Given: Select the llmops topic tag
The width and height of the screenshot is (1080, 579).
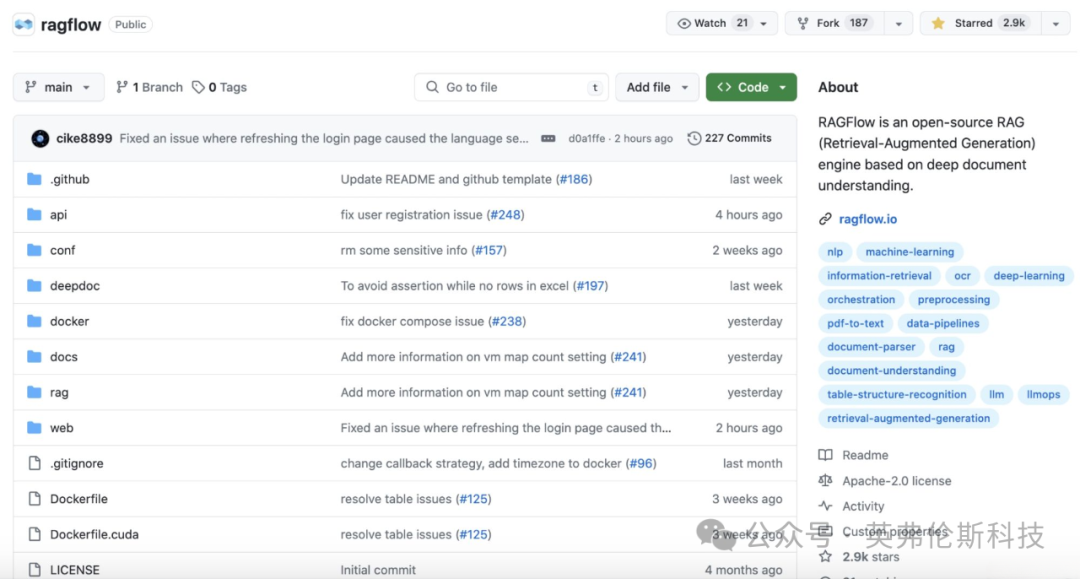Looking at the screenshot, I should pyautogui.click(x=1043, y=394).
